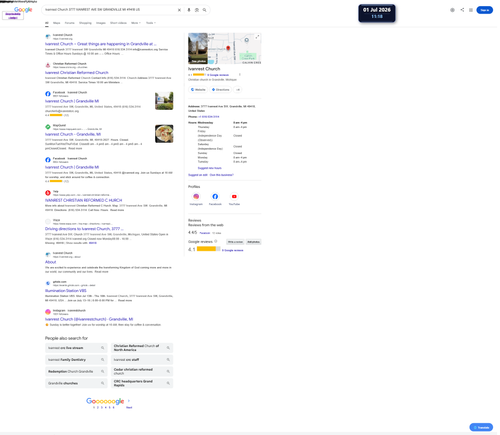Open the three-dot menu beside Ivanrest Church rating

point(240,75)
